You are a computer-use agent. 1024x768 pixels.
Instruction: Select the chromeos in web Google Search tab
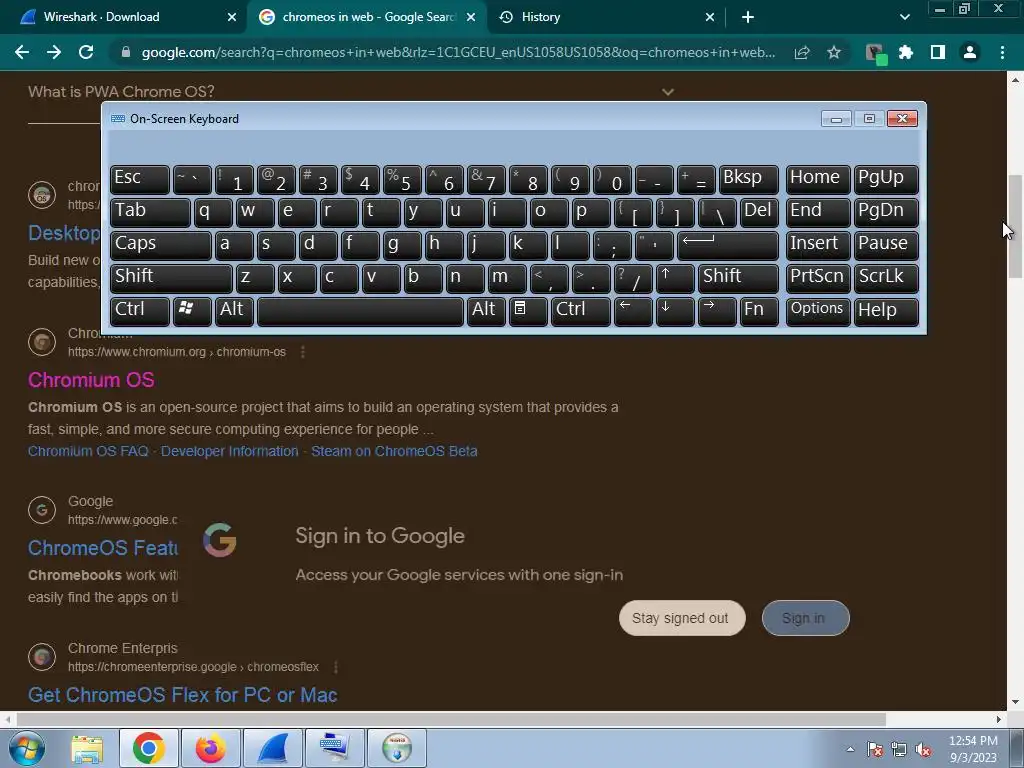tap(368, 17)
